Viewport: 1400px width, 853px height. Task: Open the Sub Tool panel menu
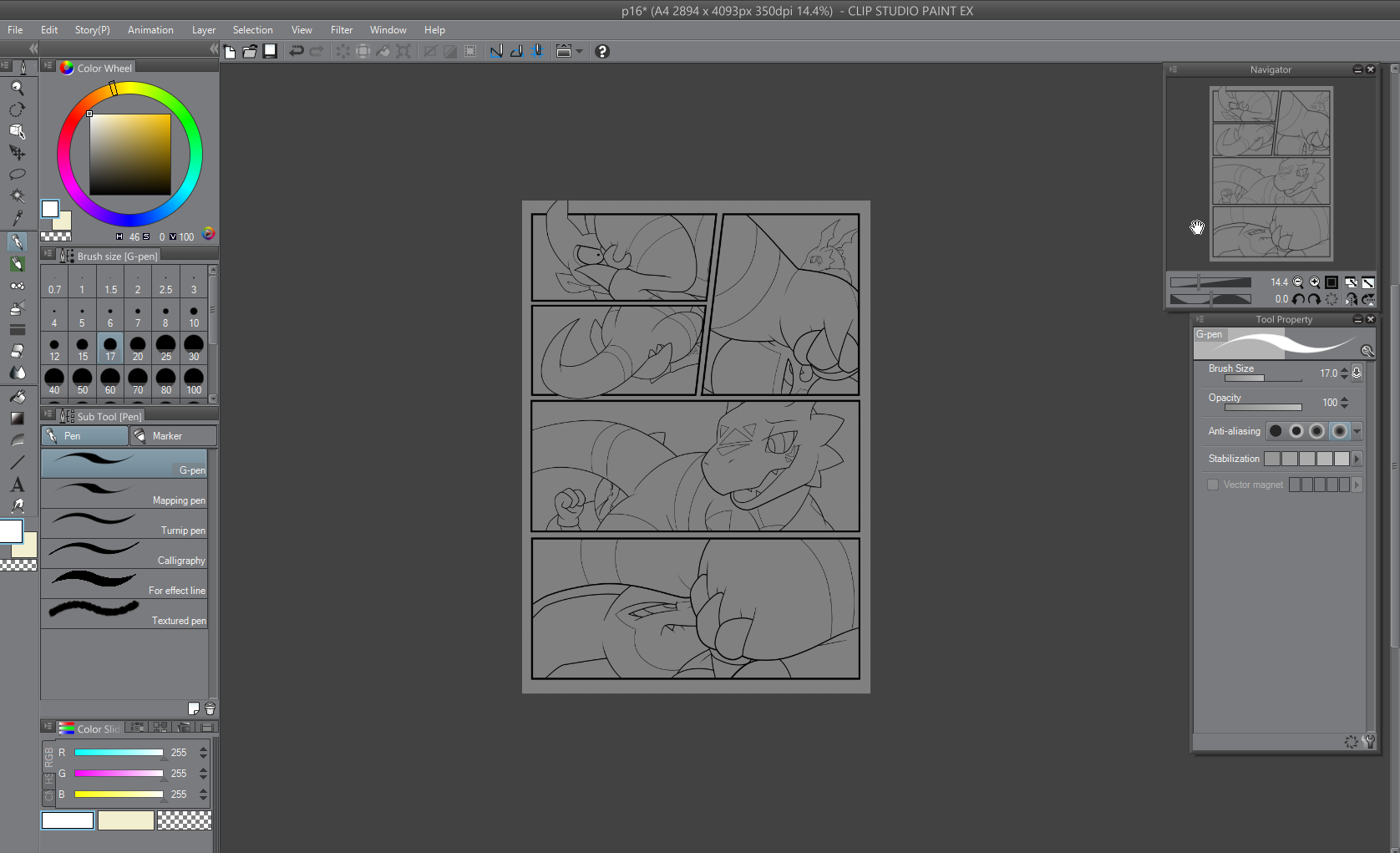(48, 414)
